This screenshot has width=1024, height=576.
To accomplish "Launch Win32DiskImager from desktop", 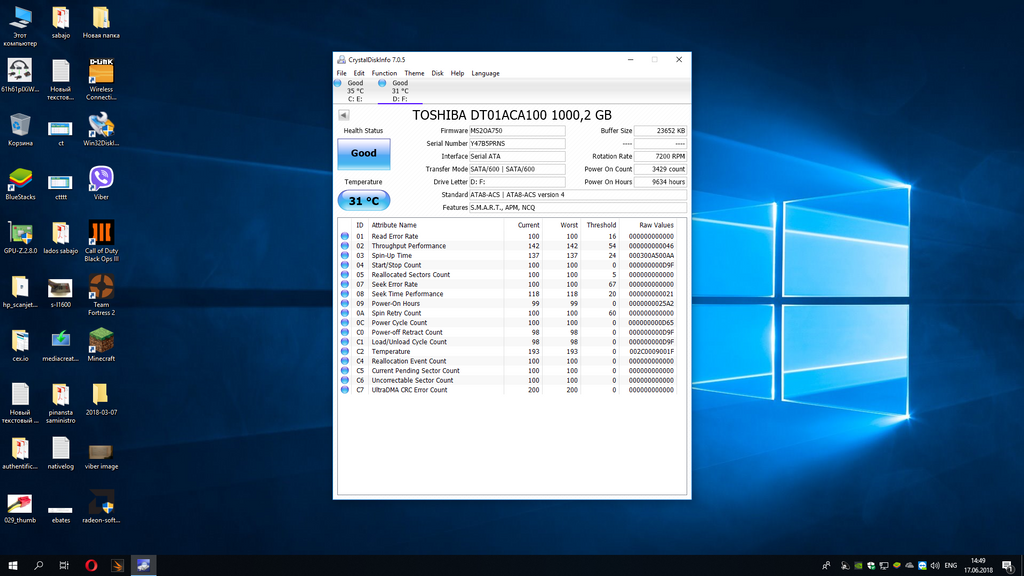I will click(x=101, y=129).
